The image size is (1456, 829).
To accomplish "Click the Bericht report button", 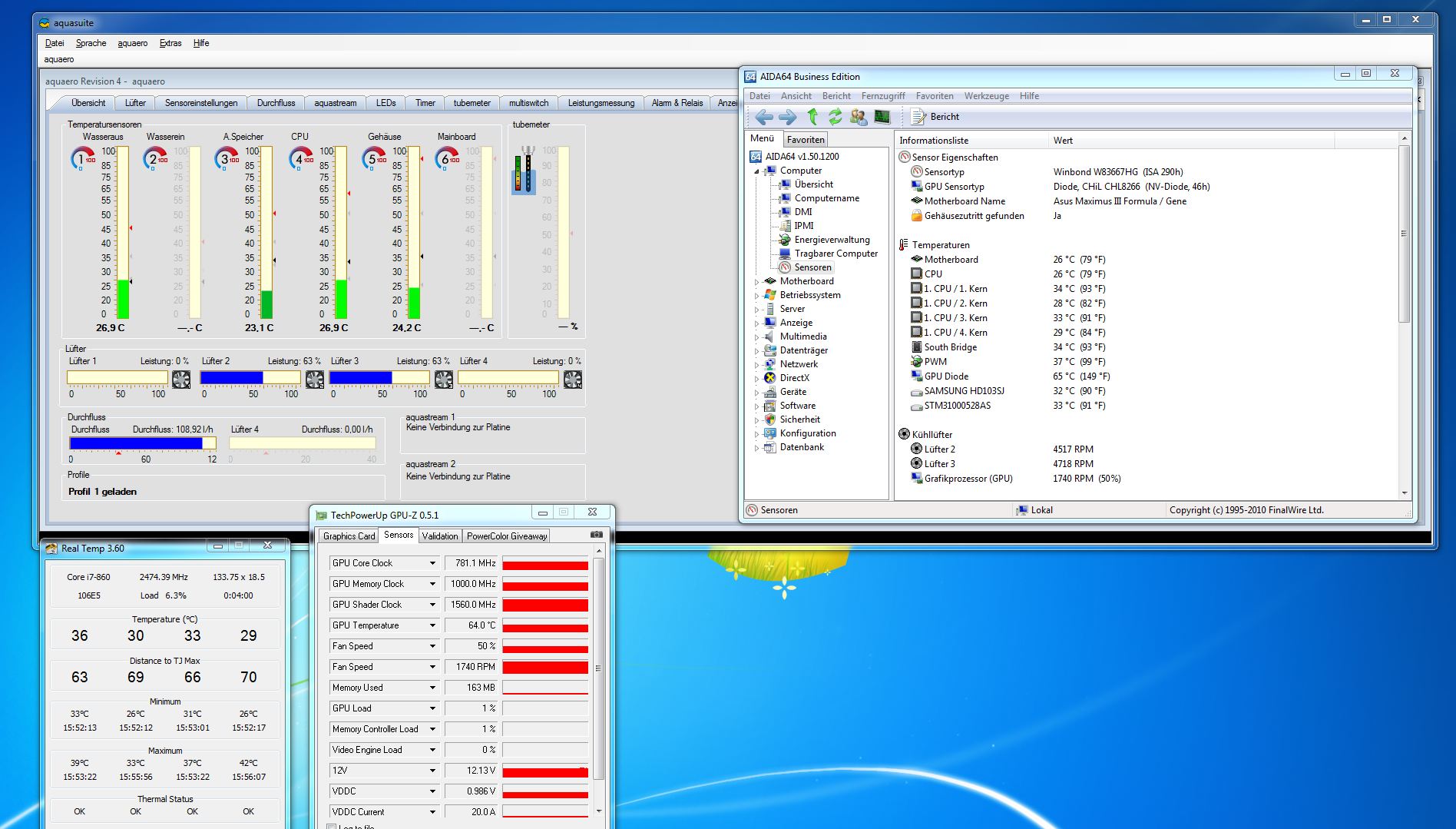I will [x=935, y=117].
